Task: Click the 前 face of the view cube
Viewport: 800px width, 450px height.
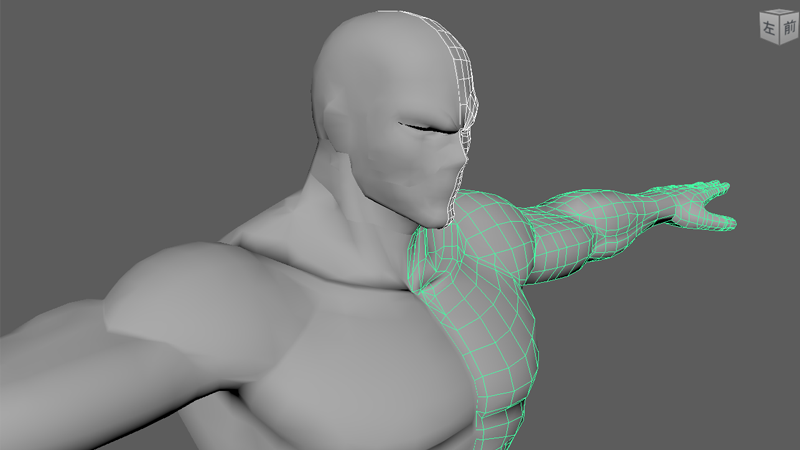Action: (x=789, y=28)
